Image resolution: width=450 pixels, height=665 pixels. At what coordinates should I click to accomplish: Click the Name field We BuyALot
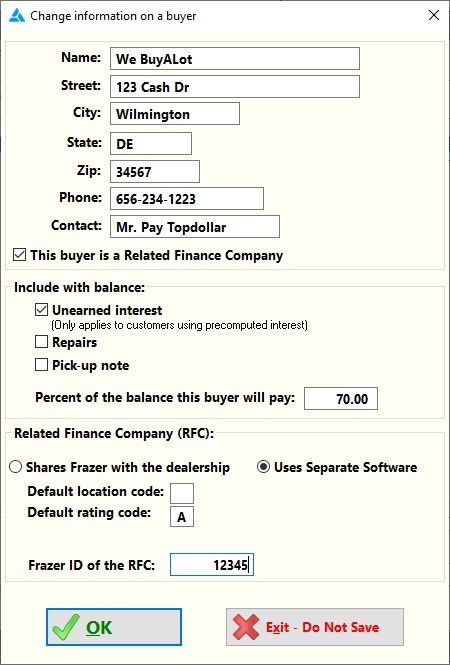235,59
